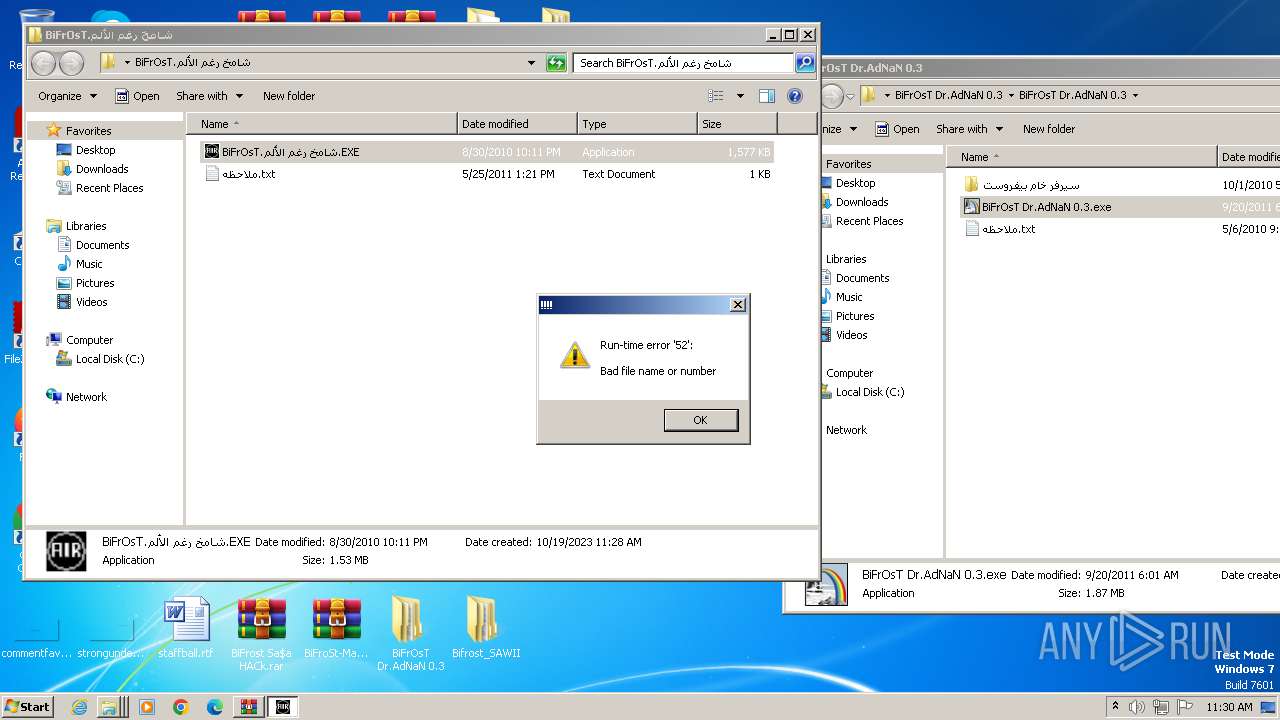Viewport: 1280px width, 720px height.
Task: Show hidden system tray icons
Action: [x=1116, y=707]
